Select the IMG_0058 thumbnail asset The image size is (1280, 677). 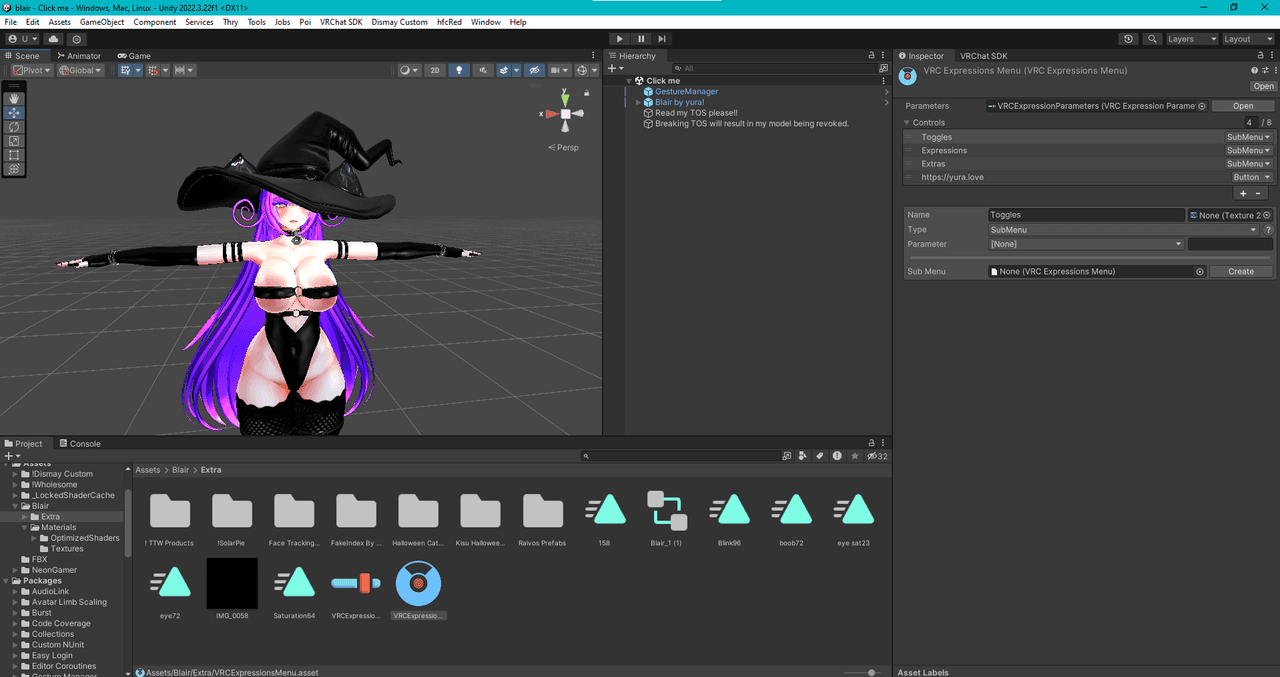point(232,589)
